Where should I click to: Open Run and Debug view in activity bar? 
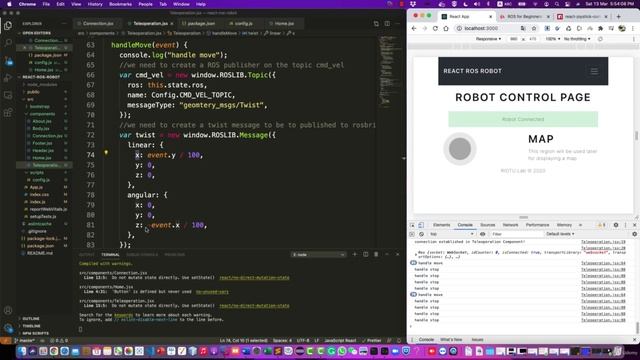8,78
